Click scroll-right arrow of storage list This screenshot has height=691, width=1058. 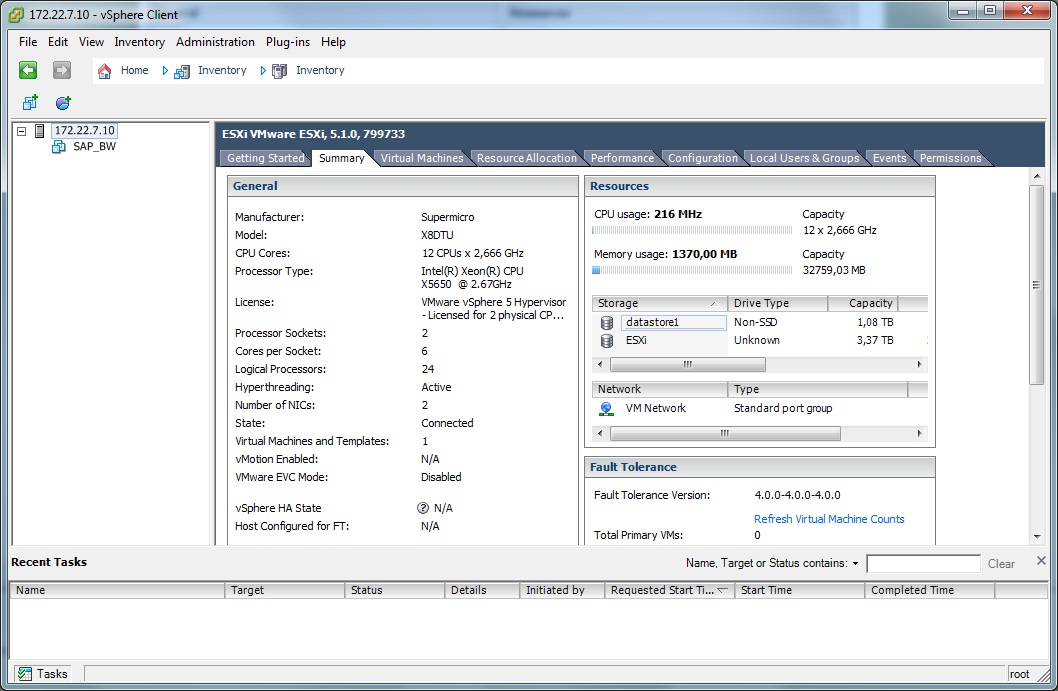click(920, 364)
